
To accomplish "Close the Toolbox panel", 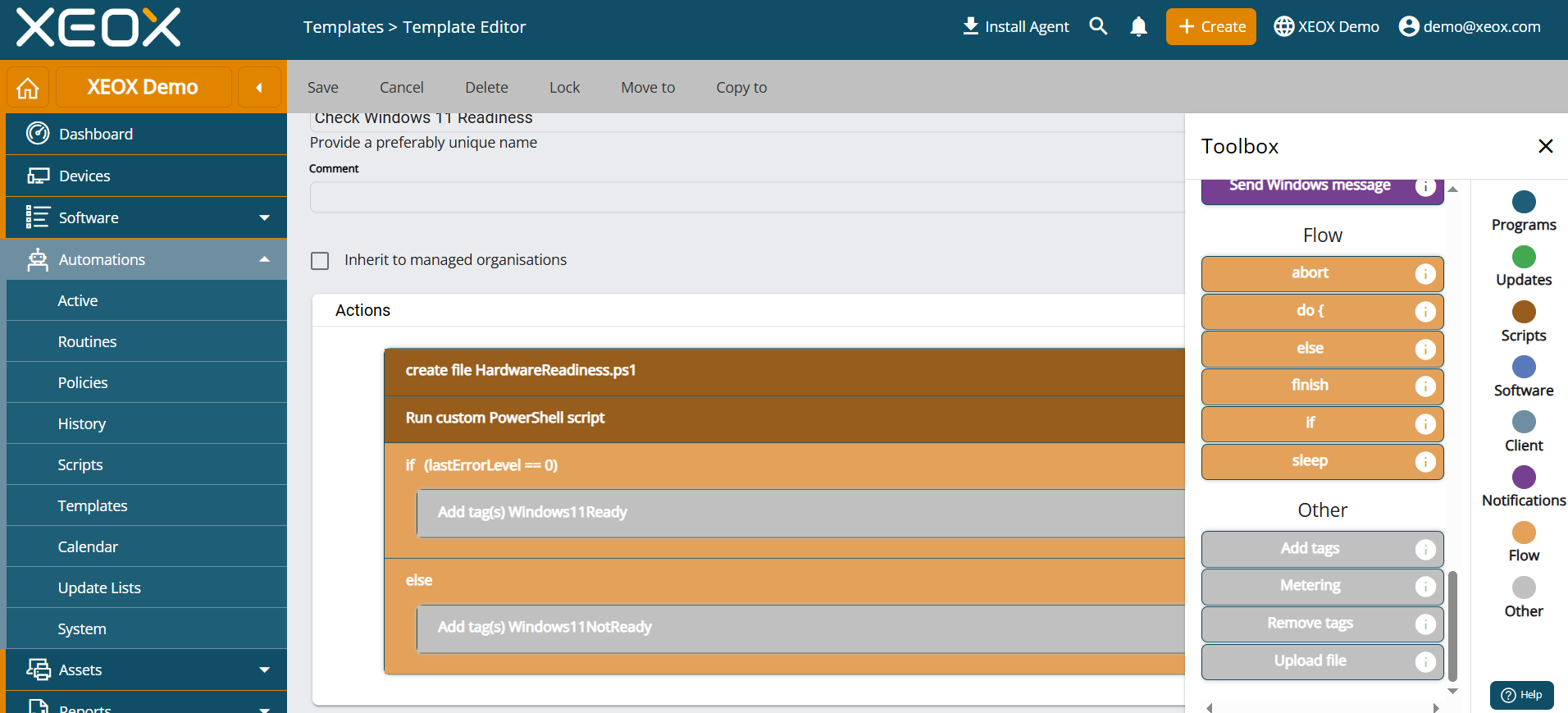I will (x=1545, y=146).
